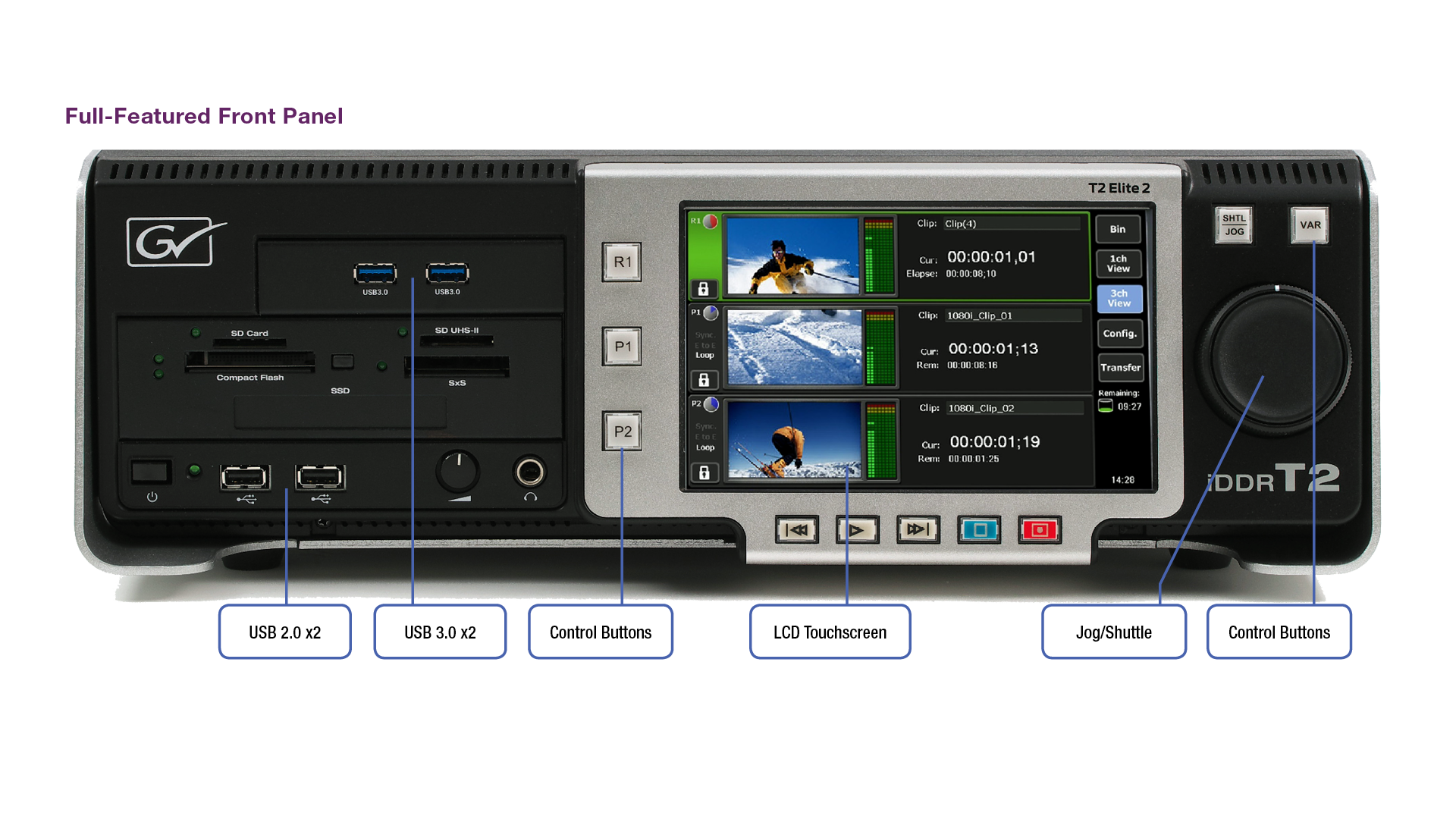
Task: Toggle the P2 channel lock icon
Action: tap(704, 472)
